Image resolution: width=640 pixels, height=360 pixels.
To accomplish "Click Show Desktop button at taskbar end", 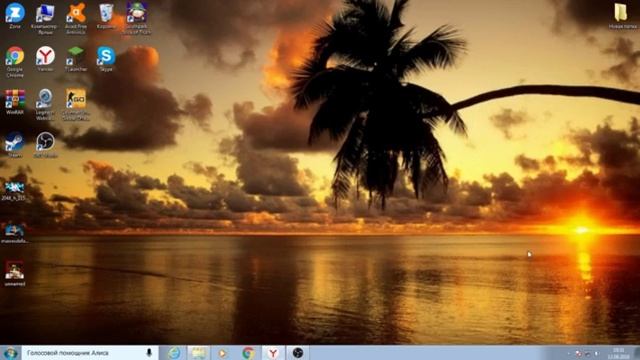I will pos(637,353).
